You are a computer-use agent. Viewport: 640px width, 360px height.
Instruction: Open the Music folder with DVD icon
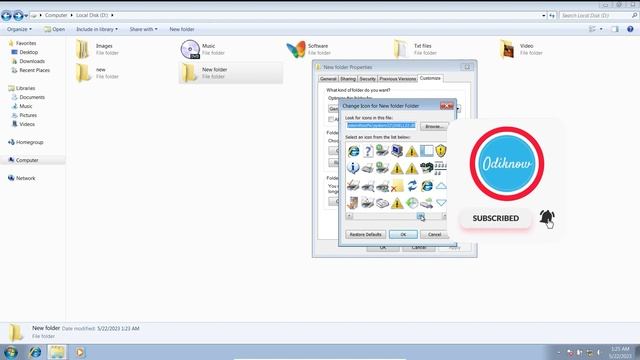[190, 49]
